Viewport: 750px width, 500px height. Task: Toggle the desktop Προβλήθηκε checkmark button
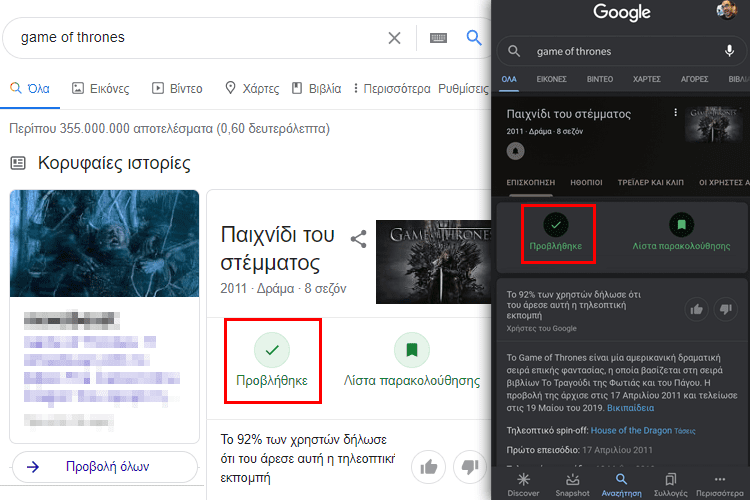(x=272, y=361)
